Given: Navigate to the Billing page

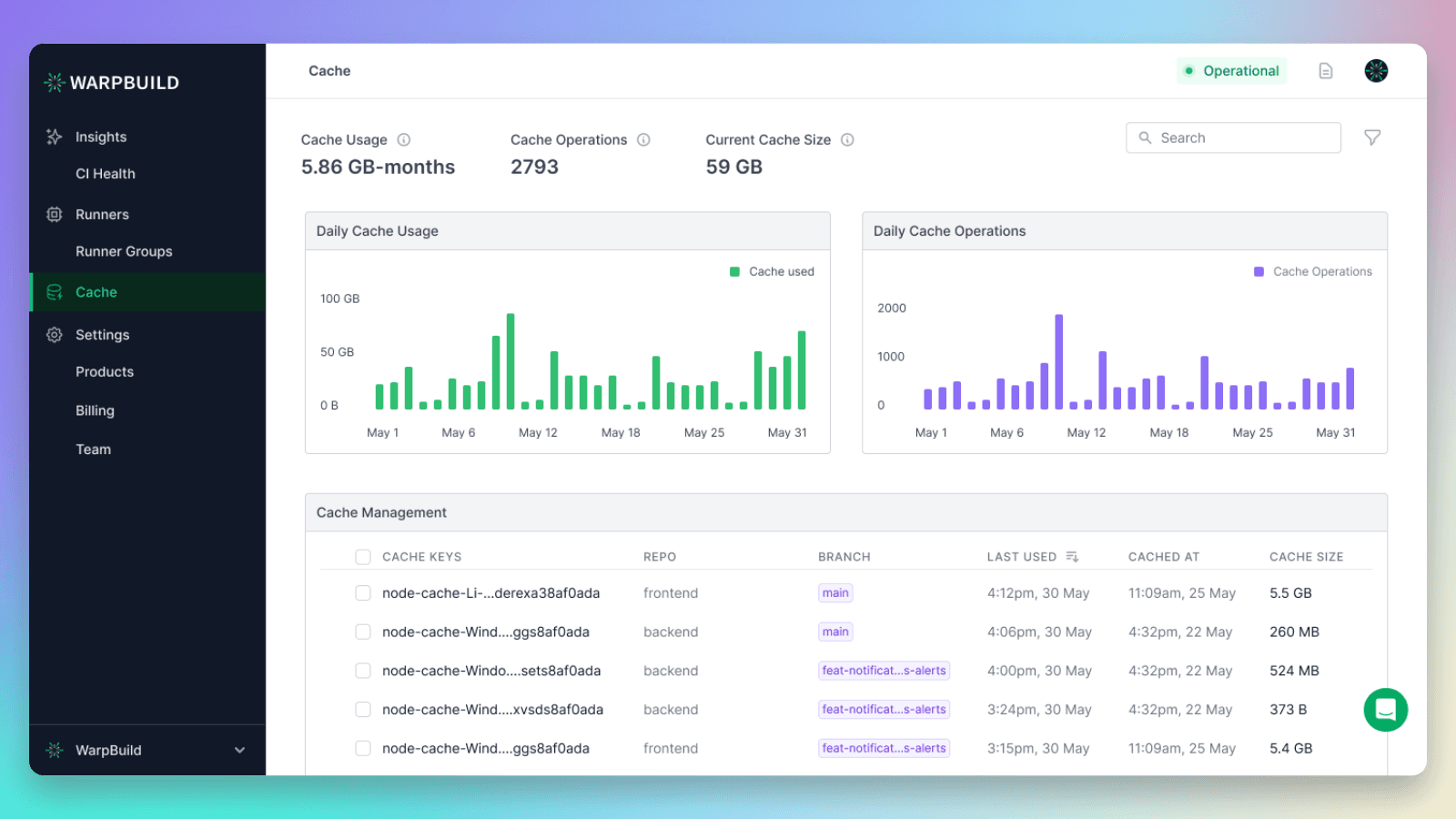Looking at the screenshot, I should pos(95,410).
